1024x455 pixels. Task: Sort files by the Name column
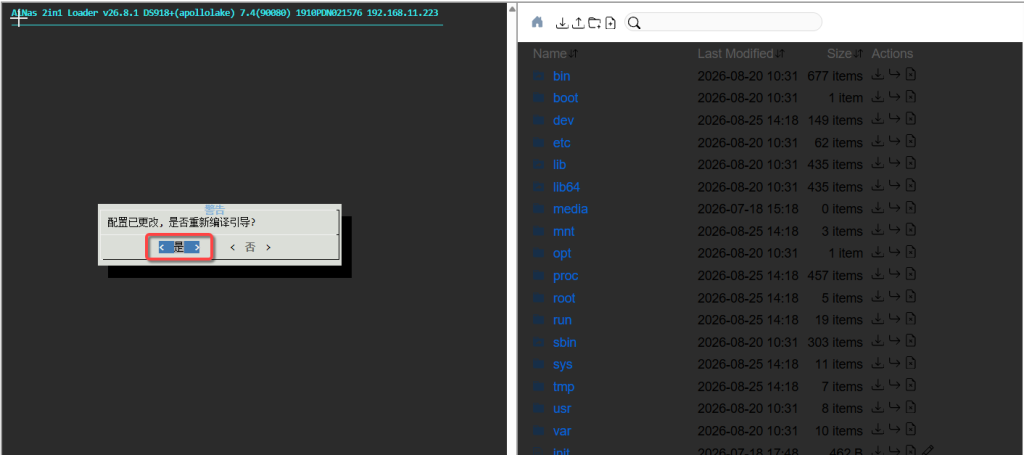pyautogui.click(x=555, y=54)
